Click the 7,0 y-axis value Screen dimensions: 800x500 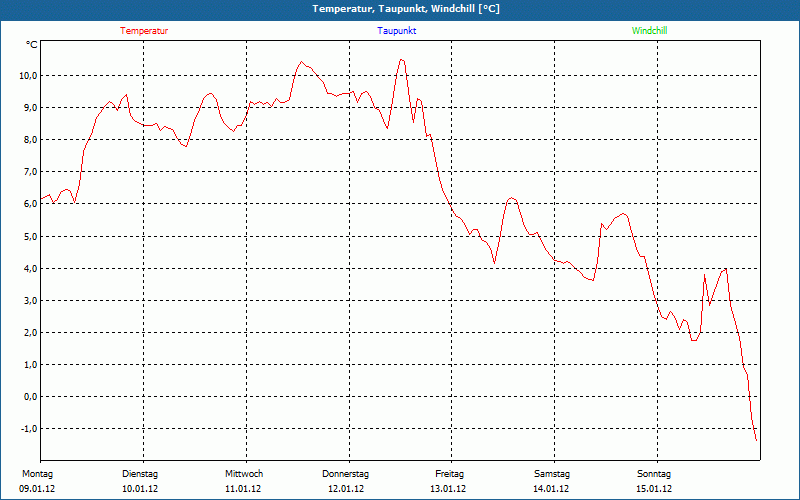(30, 172)
